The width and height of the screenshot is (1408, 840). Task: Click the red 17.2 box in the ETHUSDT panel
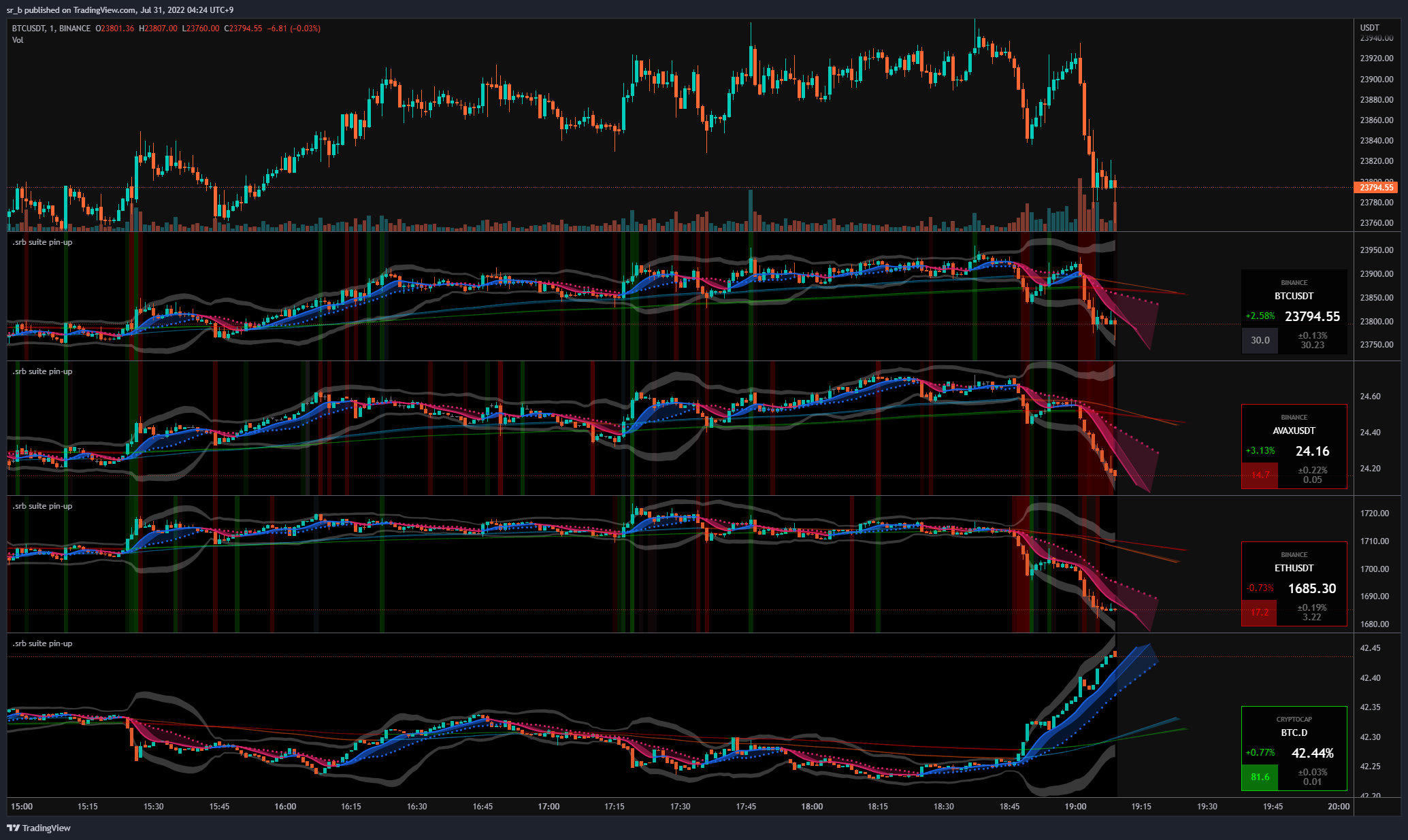click(x=1260, y=612)
